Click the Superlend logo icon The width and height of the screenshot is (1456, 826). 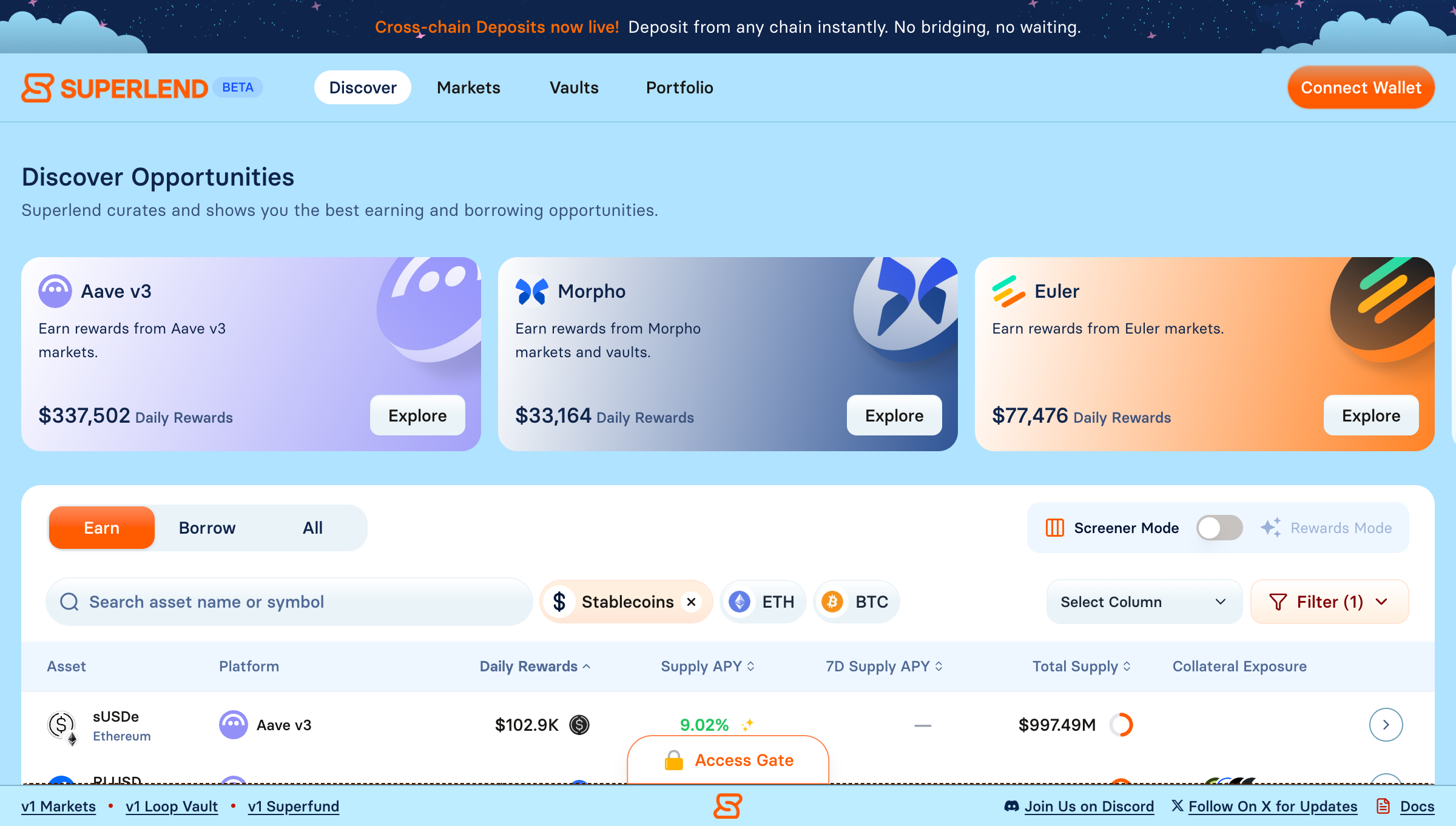(x=38, y=88)
